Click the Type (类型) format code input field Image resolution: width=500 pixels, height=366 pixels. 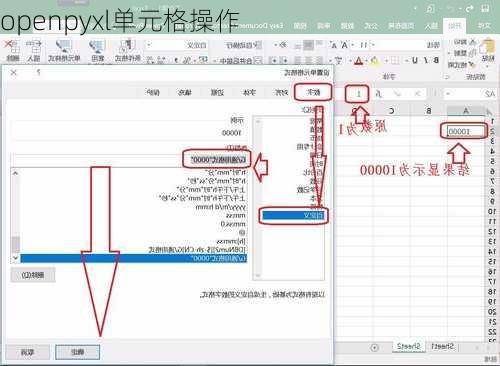tap(129, 160)
